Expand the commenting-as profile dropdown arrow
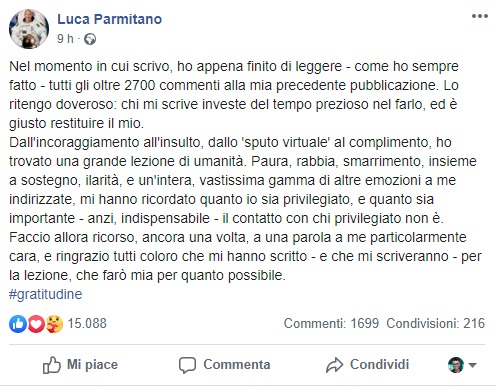Image resolution: width=496 pixels, height=386 pixels. pos(472,365)
